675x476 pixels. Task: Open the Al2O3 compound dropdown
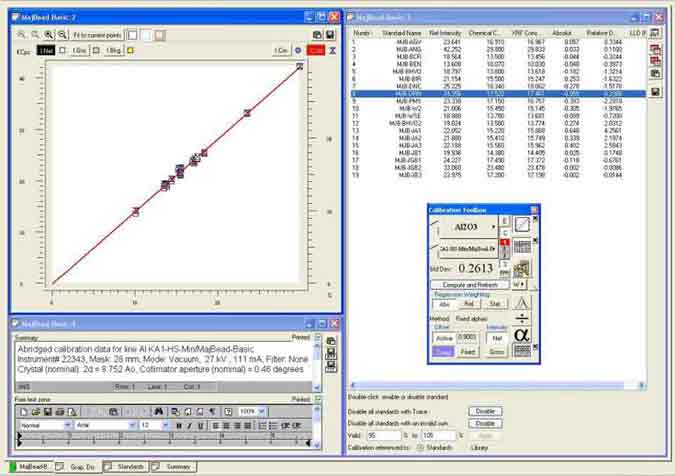[493, 227]
